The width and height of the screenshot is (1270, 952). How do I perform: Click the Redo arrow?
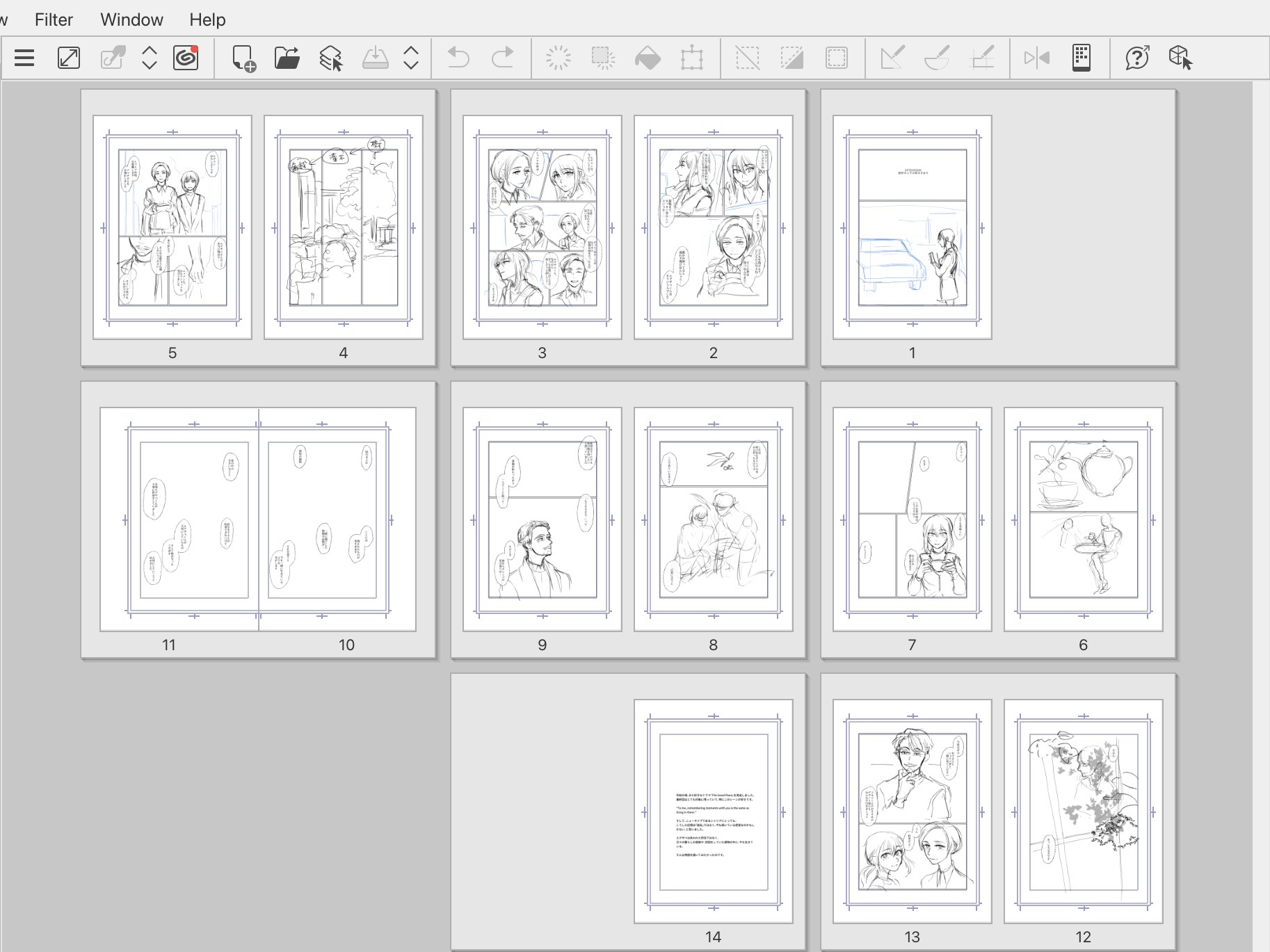(502, 58)
